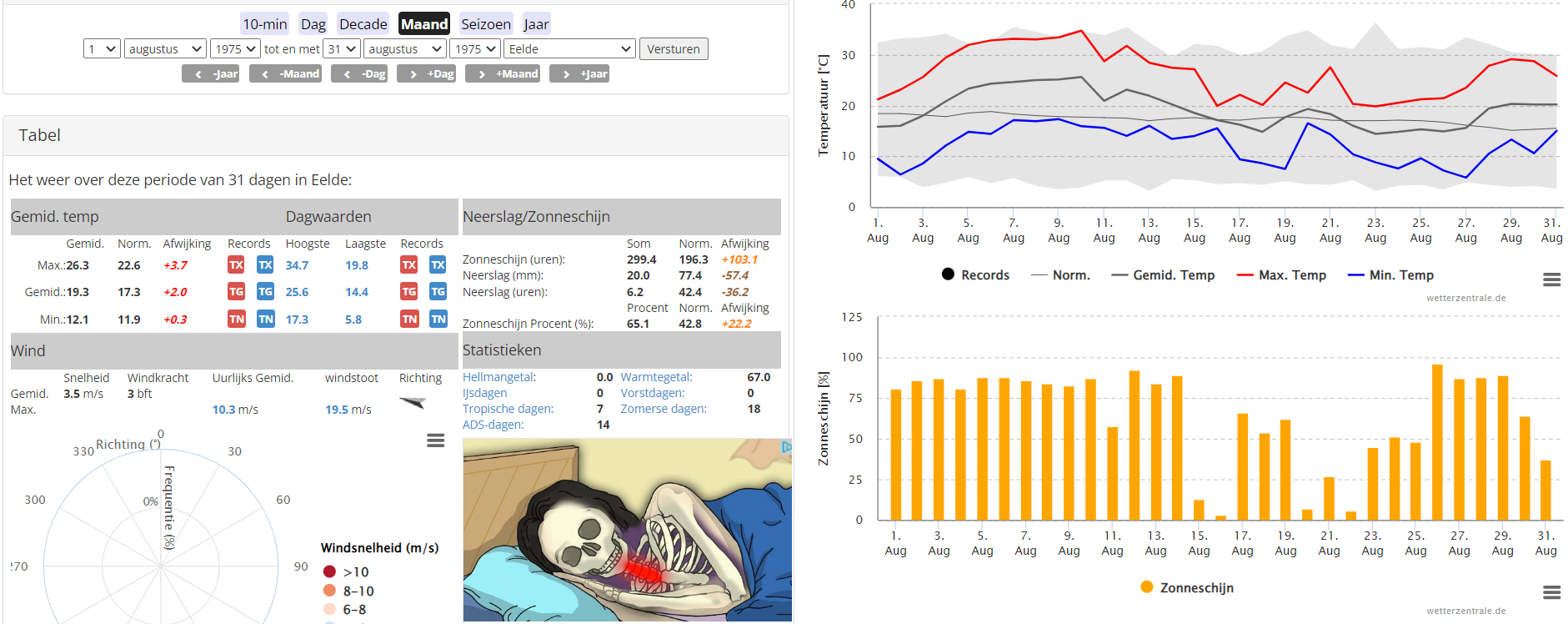
Task: Click the hourly average wind value 10.3 m/s
Action: tap(235, 410)
